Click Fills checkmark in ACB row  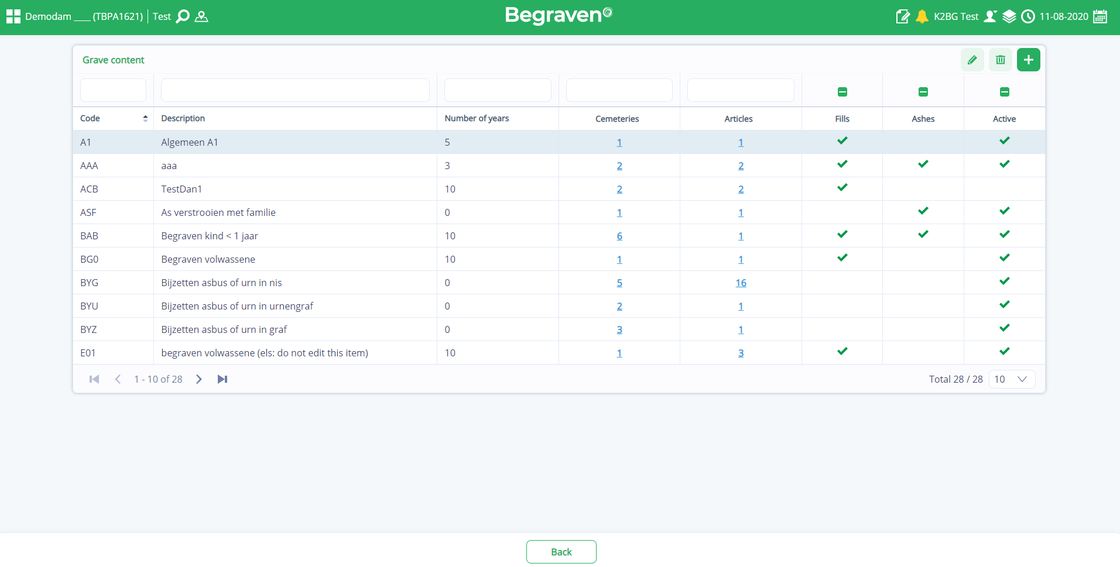coord(842,187)
